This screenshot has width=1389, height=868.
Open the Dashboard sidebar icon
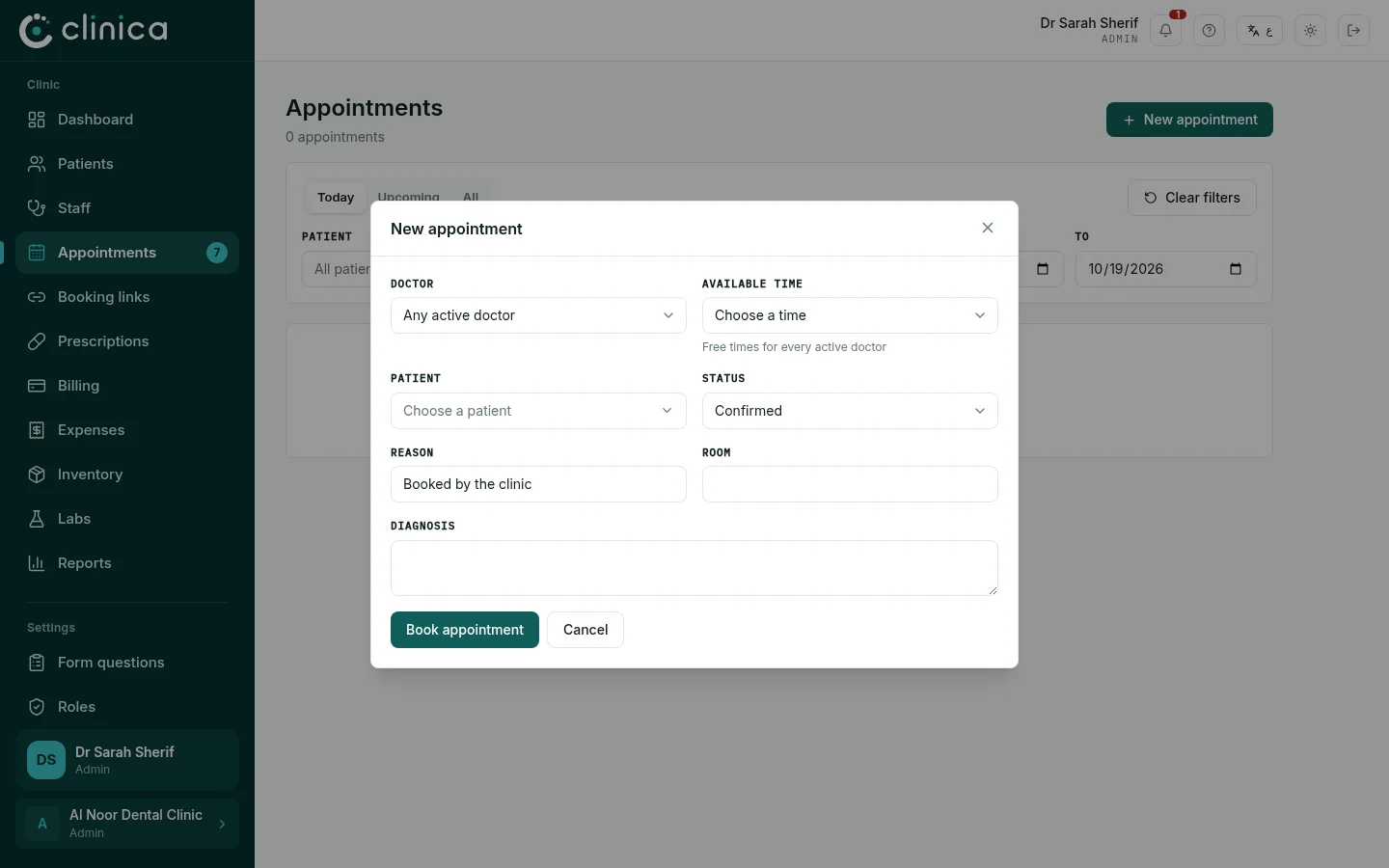pyautogui.click(x=37, y=120)
